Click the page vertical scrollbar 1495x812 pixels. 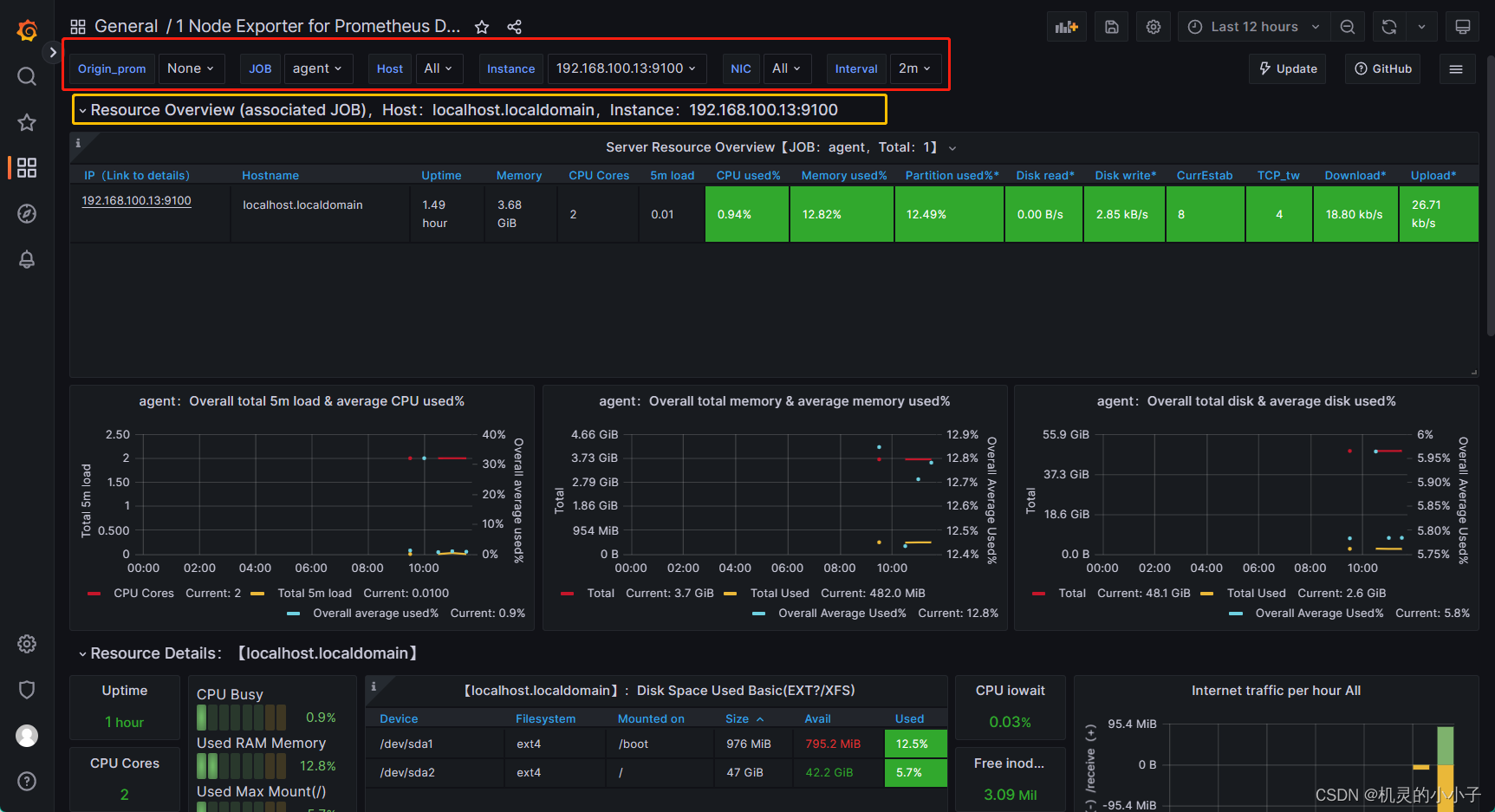coord(1490,195)
